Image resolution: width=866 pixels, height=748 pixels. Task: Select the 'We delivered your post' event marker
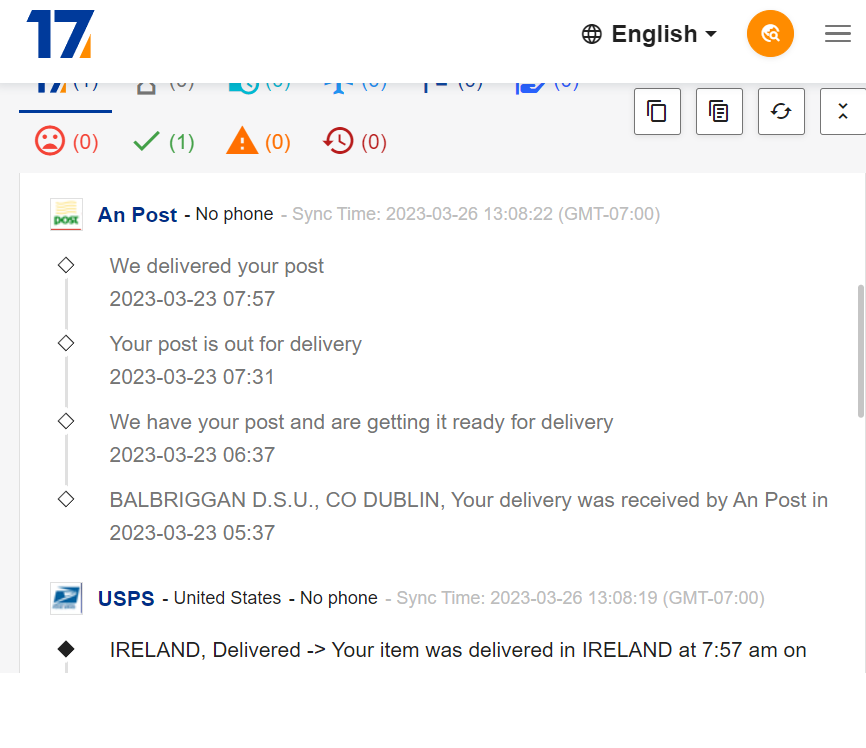(x=66, y=265)
